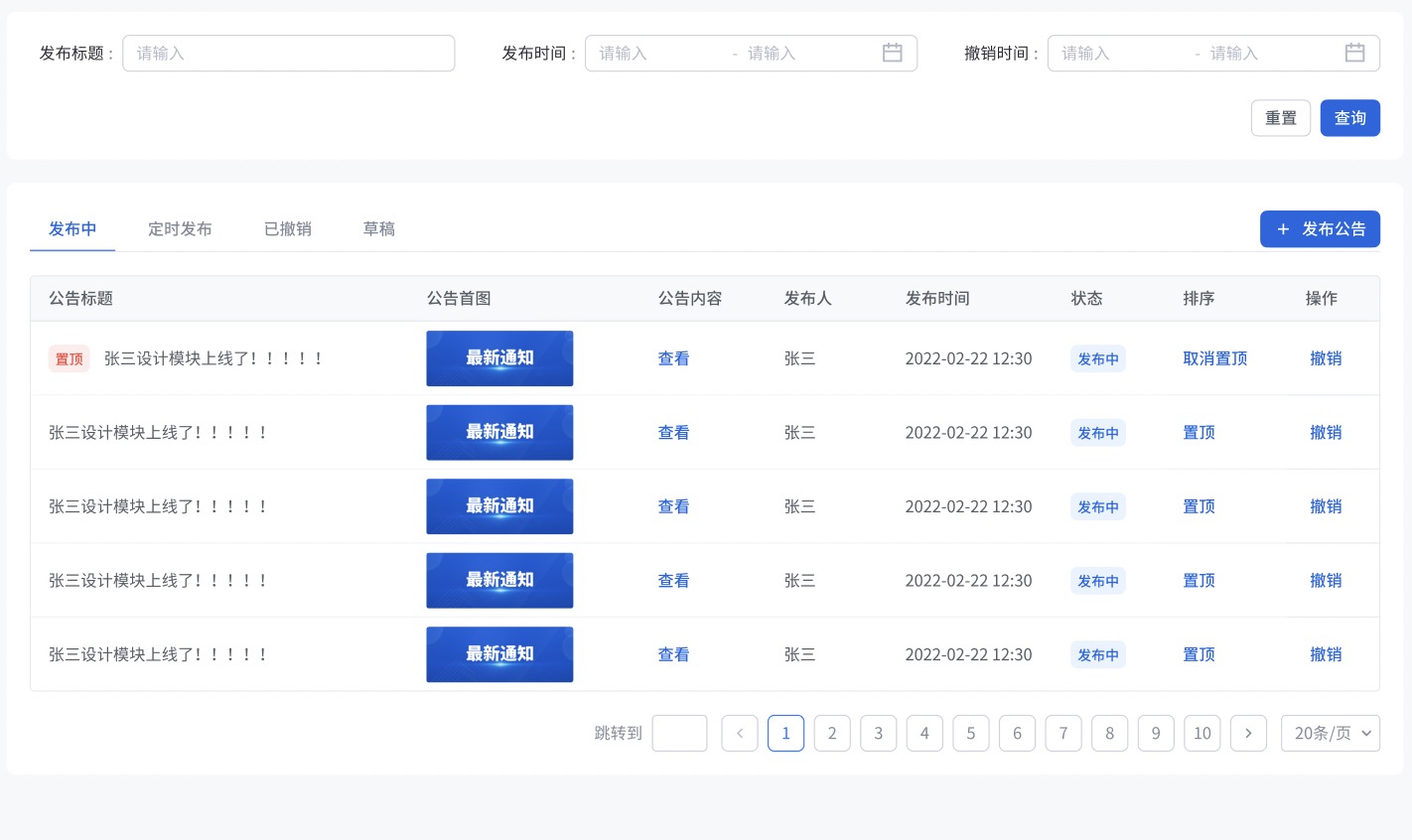Open the 草稿 tab
Screen dimensions: 1412x840
coord(379,229)
